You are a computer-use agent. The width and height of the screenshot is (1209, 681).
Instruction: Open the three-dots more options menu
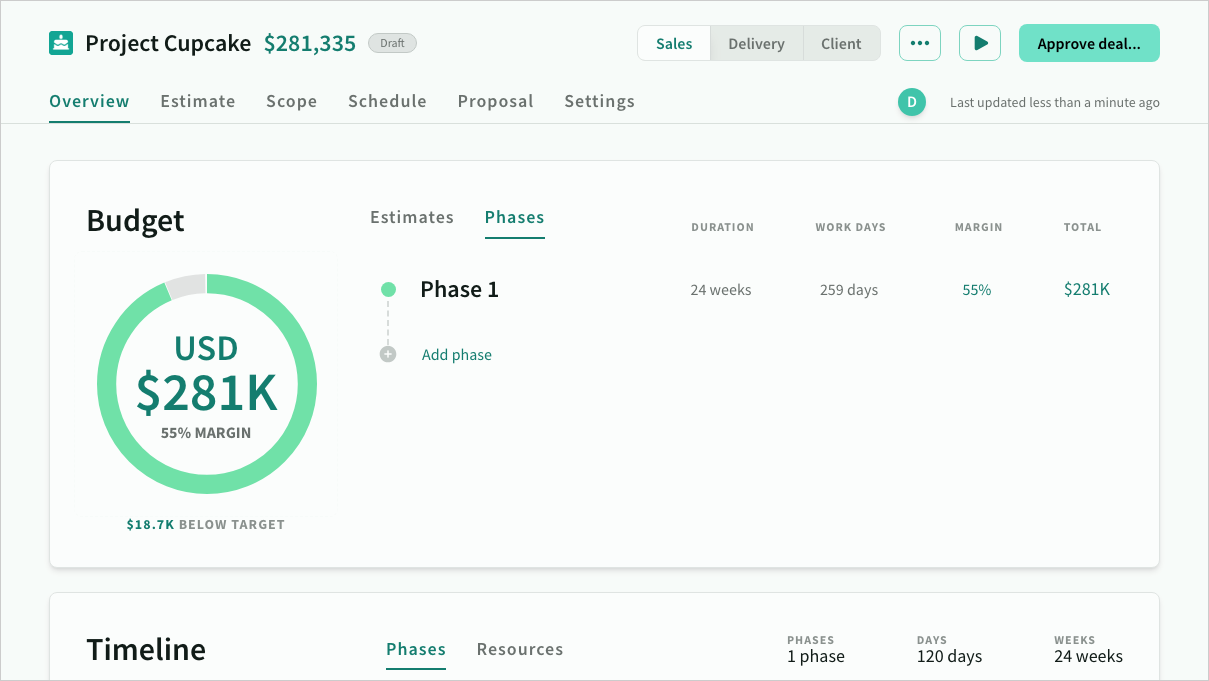(919, 44)
